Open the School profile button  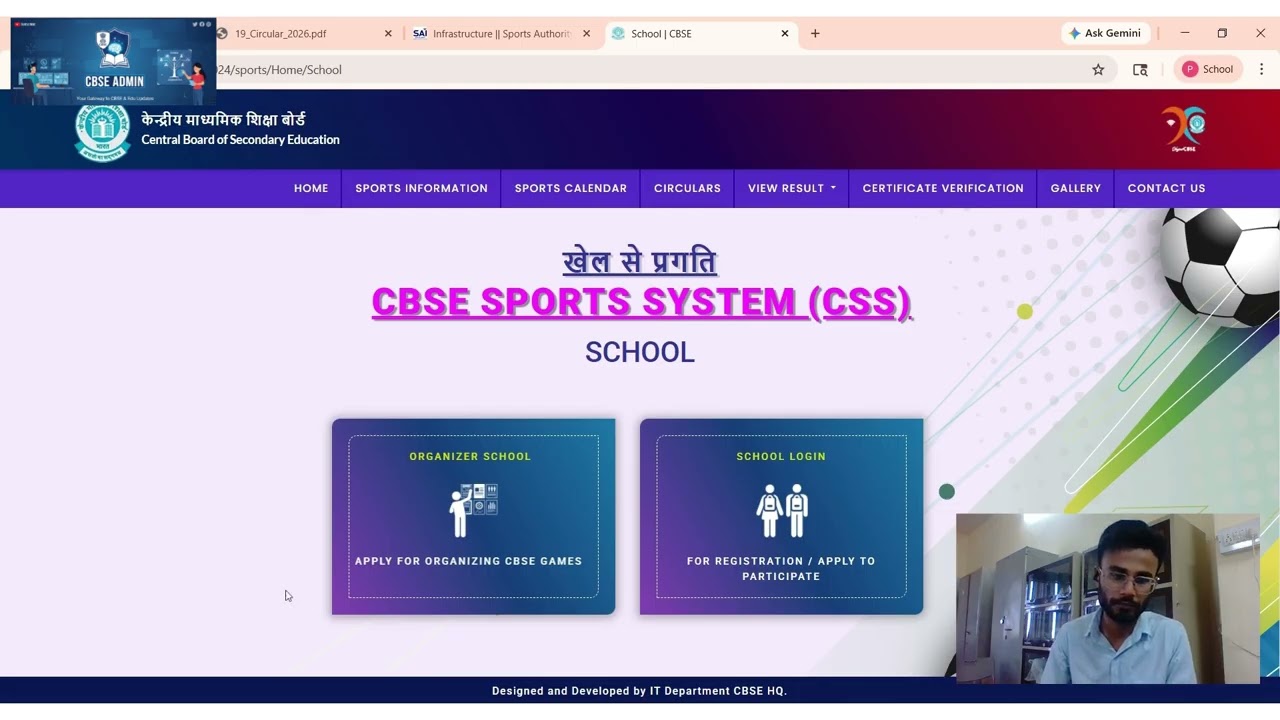(x=1208, y=69)
